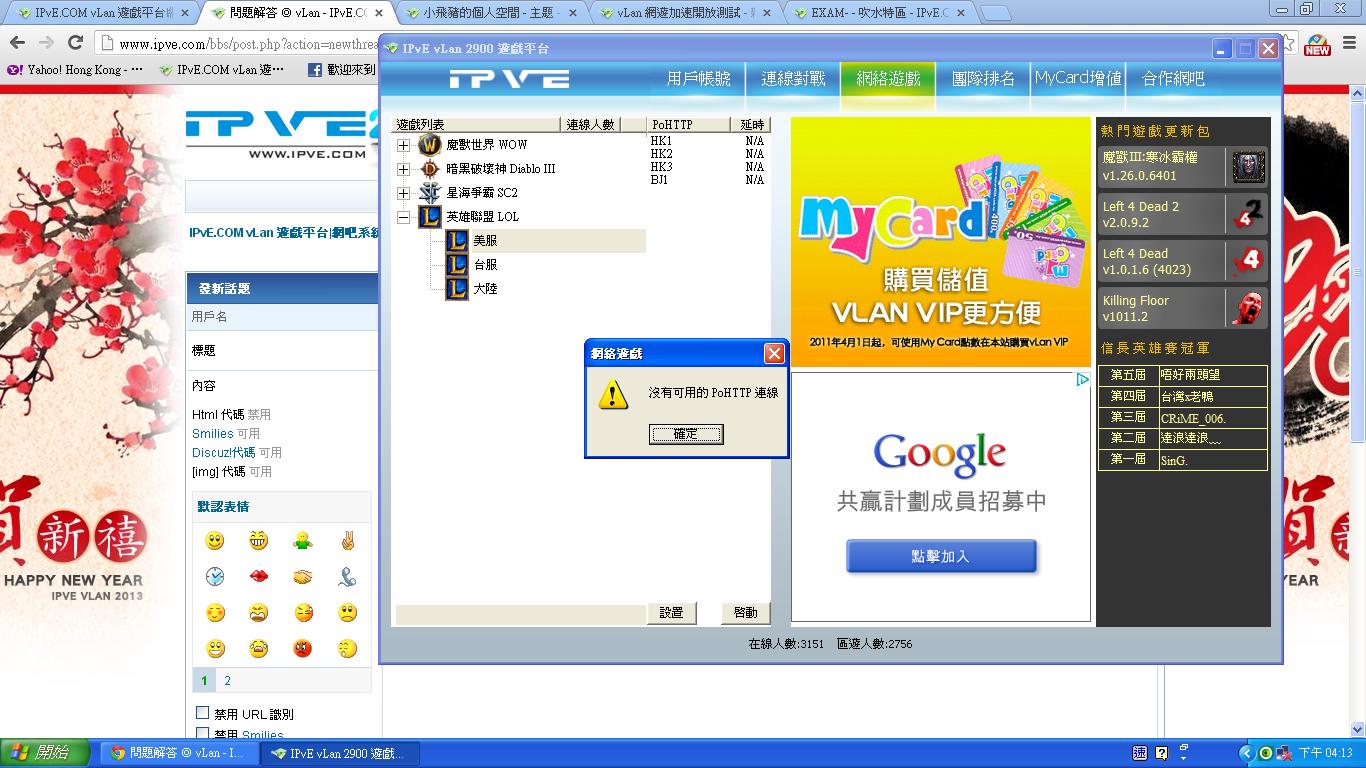Open the Windows 開始 Start menu

[40, 753]
